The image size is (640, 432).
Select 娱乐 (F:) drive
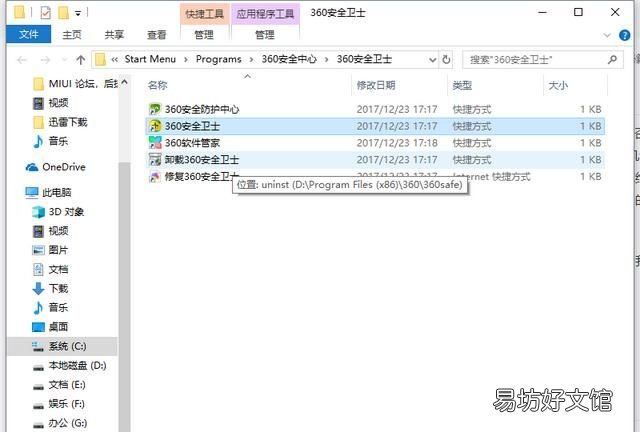click(58, 404)
